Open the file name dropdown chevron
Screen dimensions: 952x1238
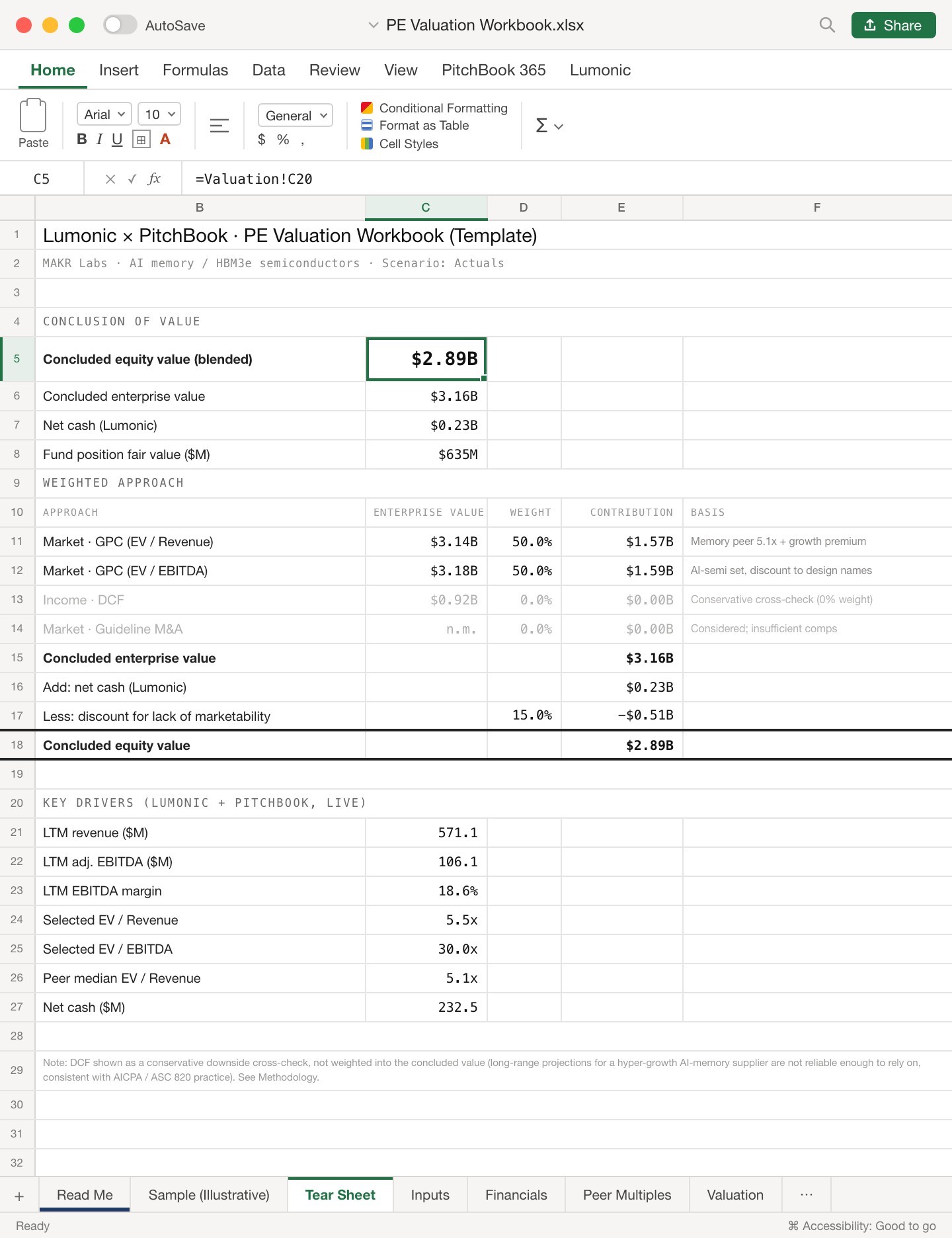click(x=374, y=25)
